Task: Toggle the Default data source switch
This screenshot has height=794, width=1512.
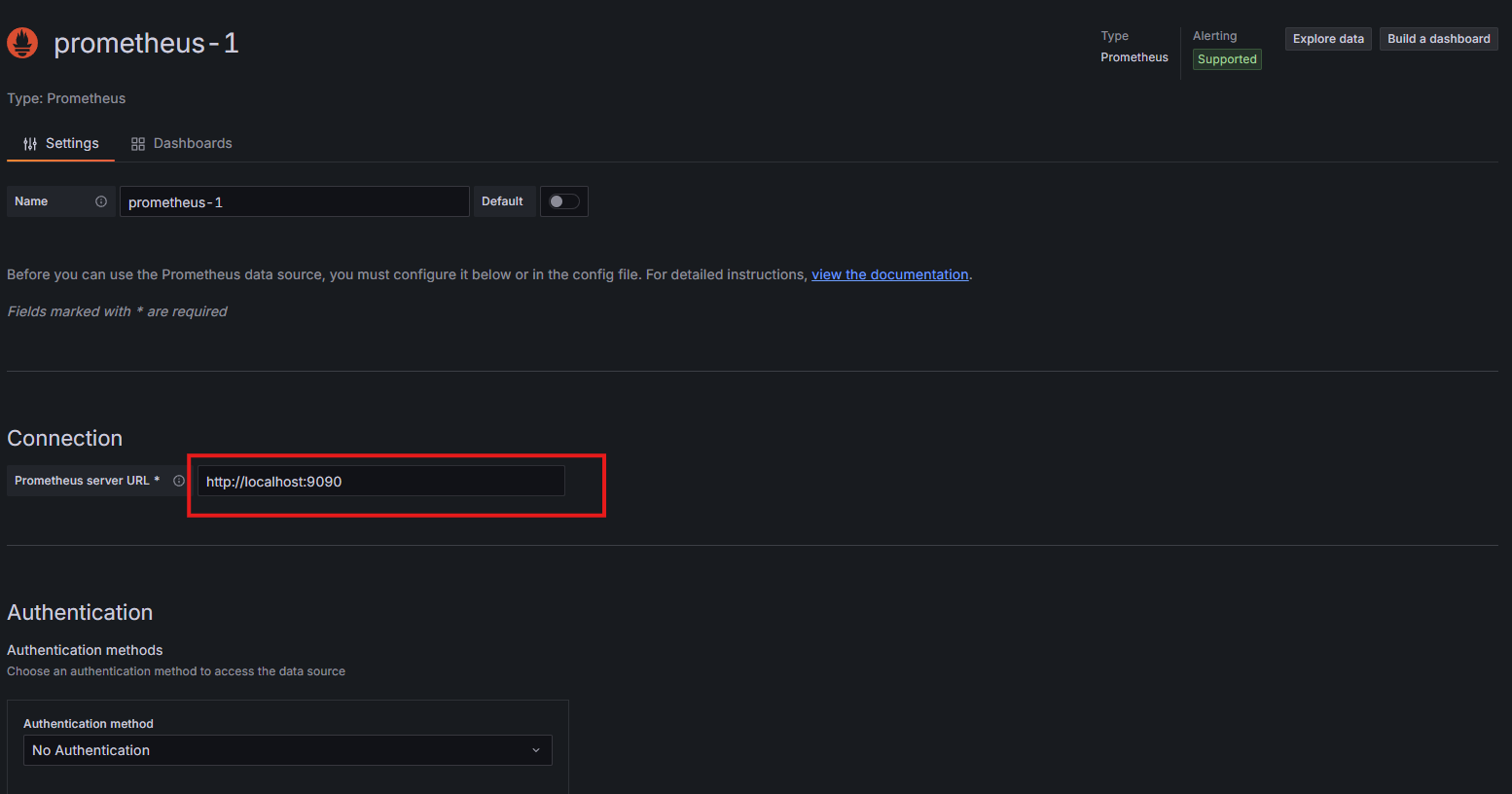Action: [563, 201]
